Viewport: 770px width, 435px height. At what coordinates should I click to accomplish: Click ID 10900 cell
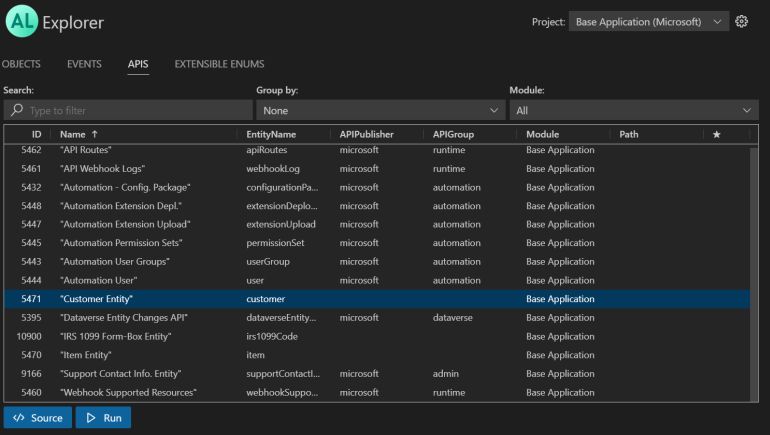click(29, 336)
